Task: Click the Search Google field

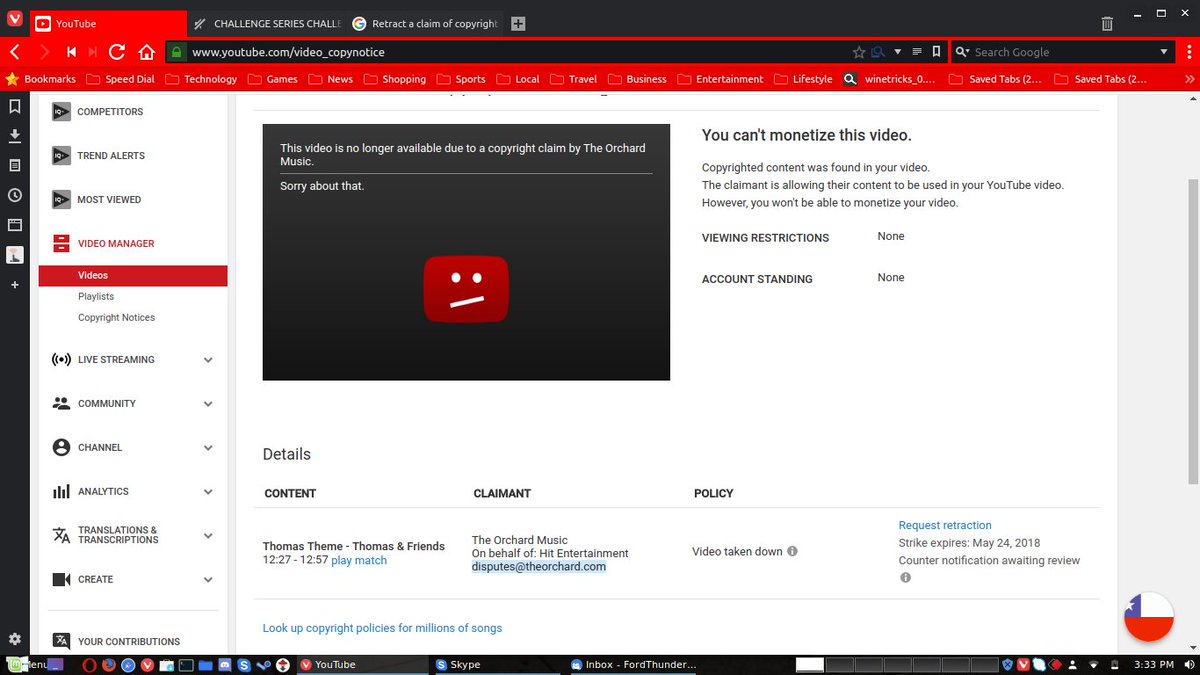Action: click(1063, 52)
